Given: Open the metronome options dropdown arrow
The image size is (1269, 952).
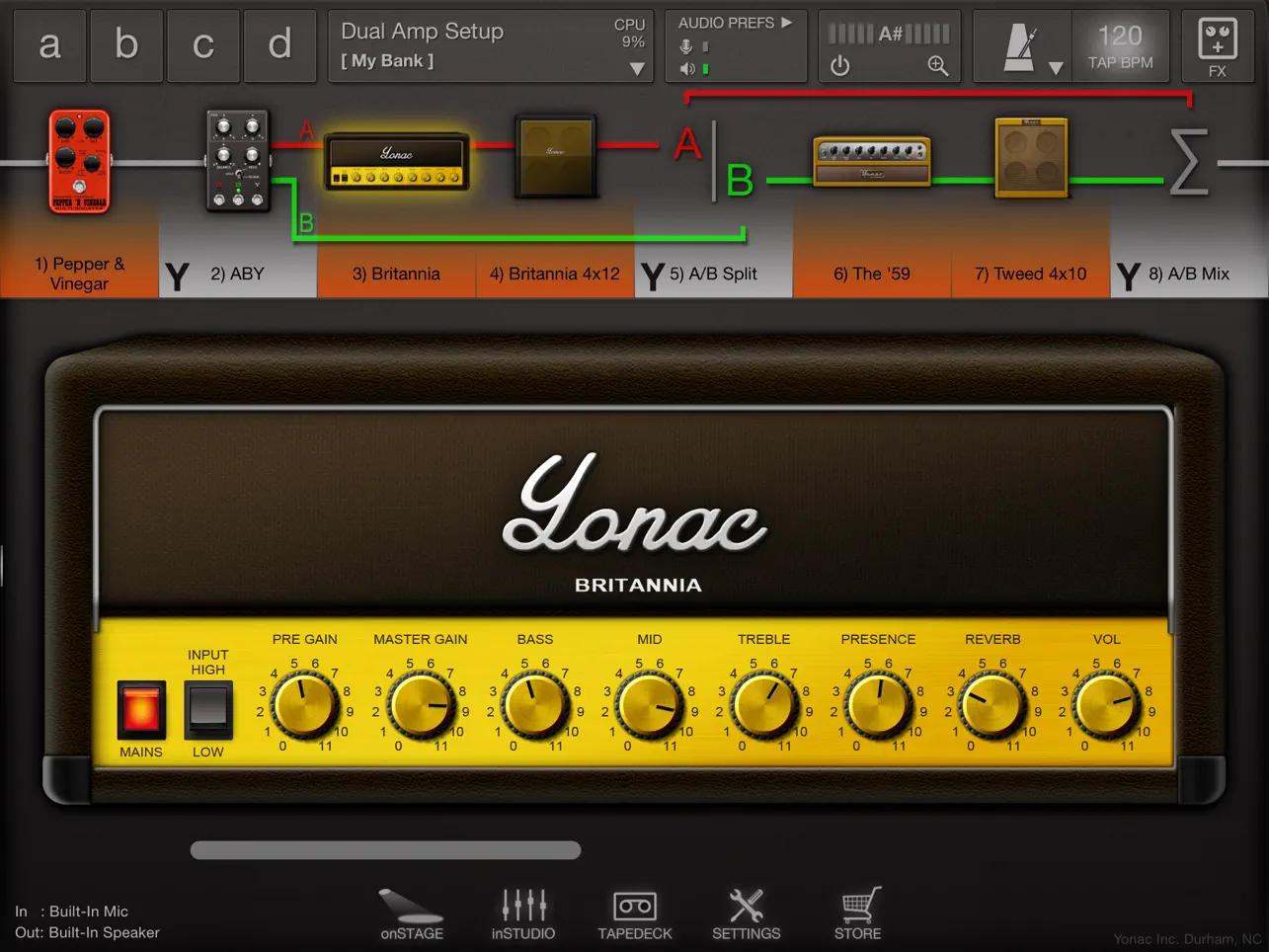Looking at the screenshot, I should (1056, 68).
